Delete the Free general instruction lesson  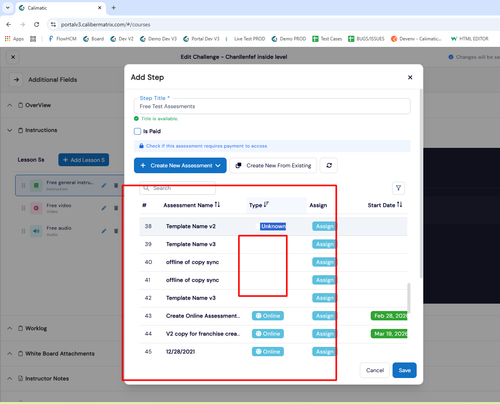point(116,185)
